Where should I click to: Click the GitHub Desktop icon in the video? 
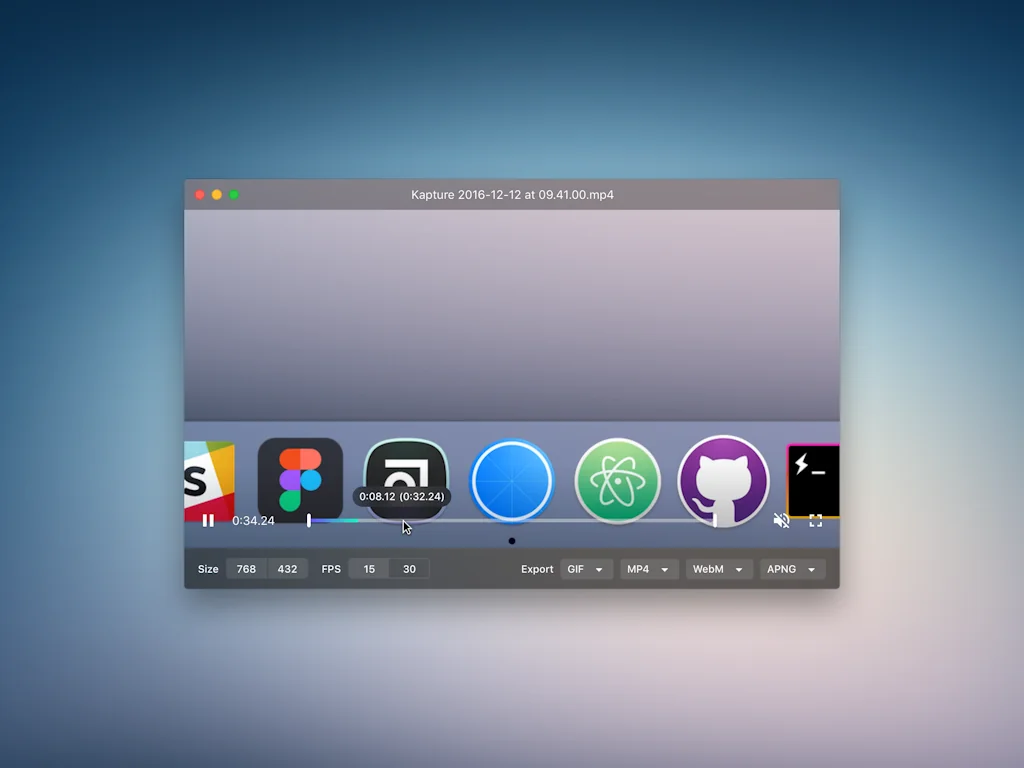(x=723, y=481)
